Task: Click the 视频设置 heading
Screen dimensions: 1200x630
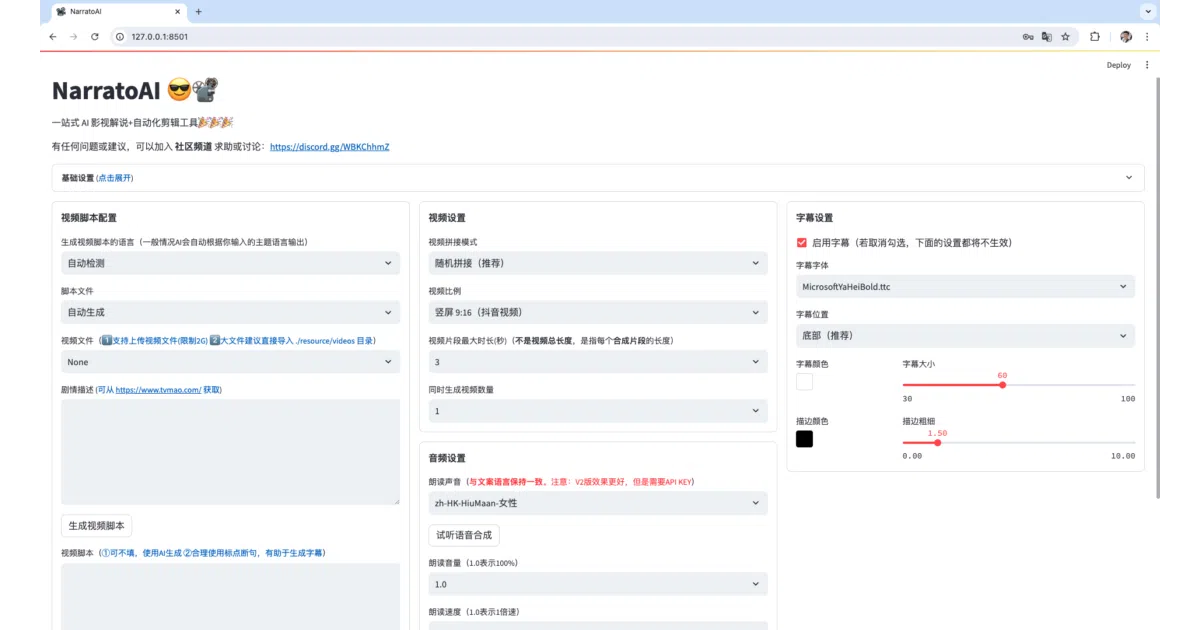Action: pyautogui.click(x=447, y=218)
